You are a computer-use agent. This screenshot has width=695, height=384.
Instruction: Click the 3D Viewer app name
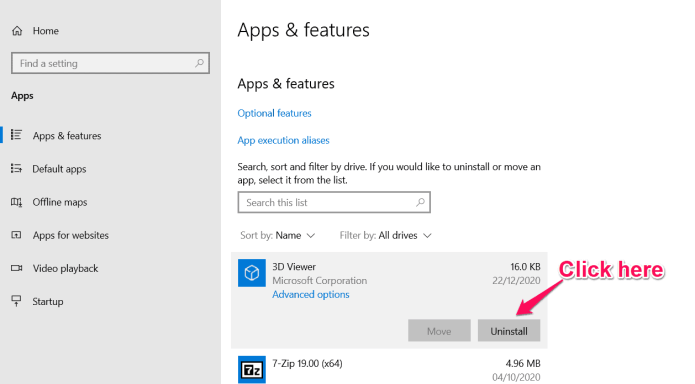point(294,267)
